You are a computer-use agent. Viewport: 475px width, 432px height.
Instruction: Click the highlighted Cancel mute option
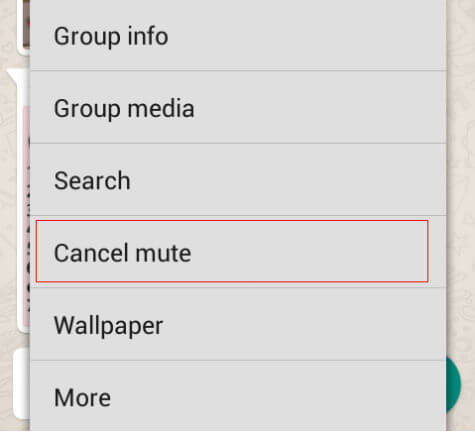(x=232, y=251)
